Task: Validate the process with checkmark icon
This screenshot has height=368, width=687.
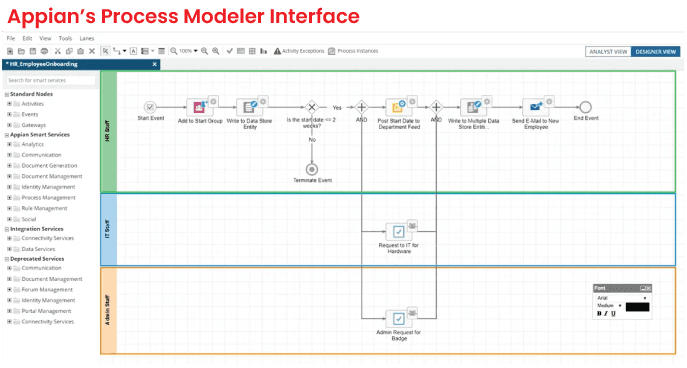Action: click(x=230, y=51)
